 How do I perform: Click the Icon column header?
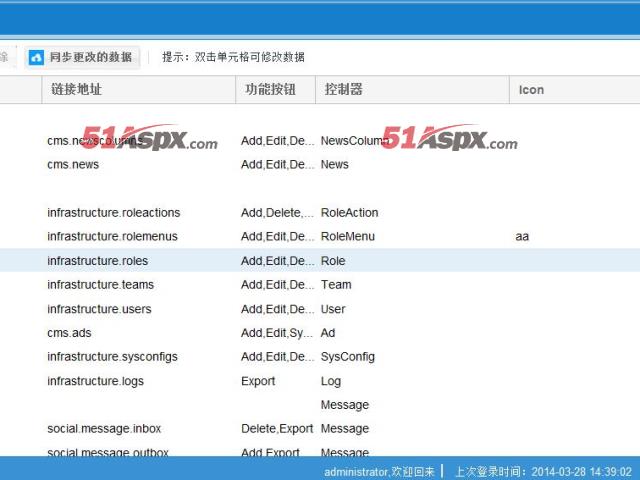[x=575, y=89]
